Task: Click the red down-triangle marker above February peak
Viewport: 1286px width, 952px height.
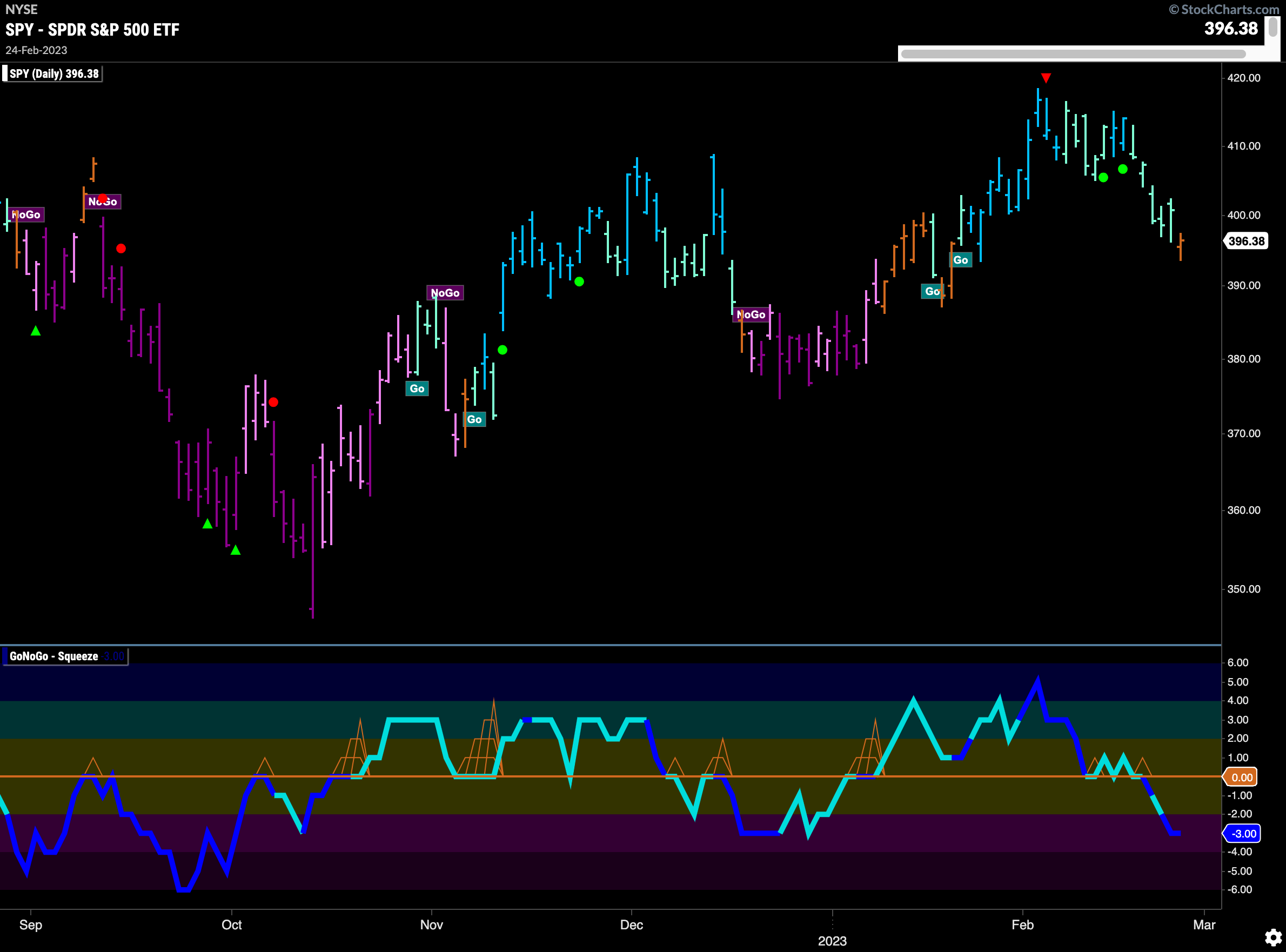Action: (x=1046, y=78)
